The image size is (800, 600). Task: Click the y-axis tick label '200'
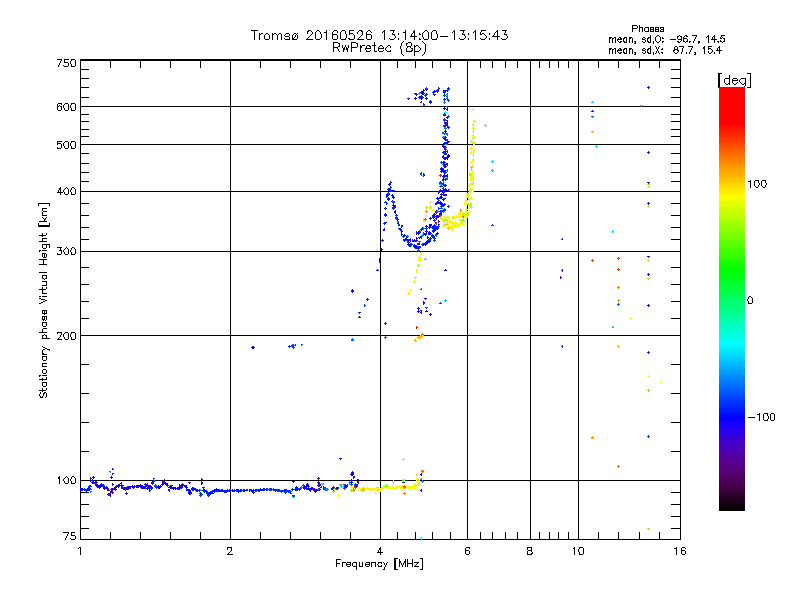point(66,336)
